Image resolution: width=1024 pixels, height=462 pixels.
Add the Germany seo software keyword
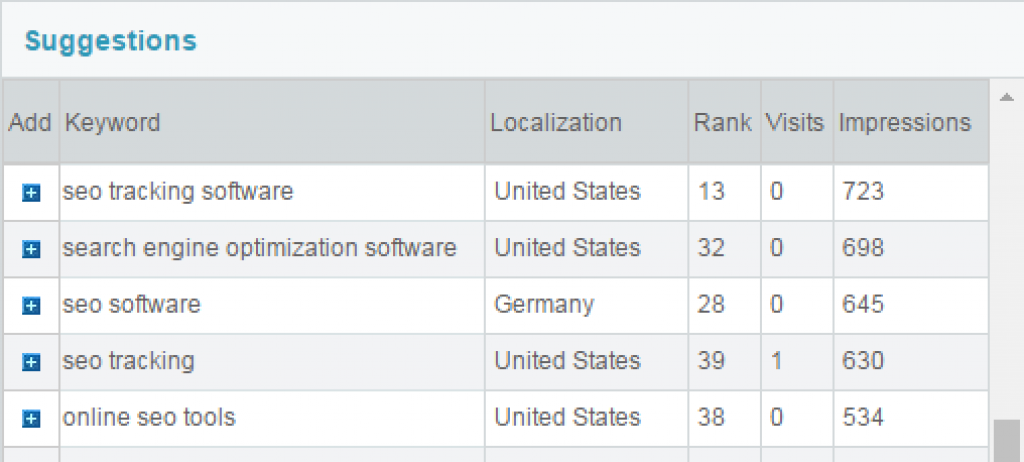(31, 305)
